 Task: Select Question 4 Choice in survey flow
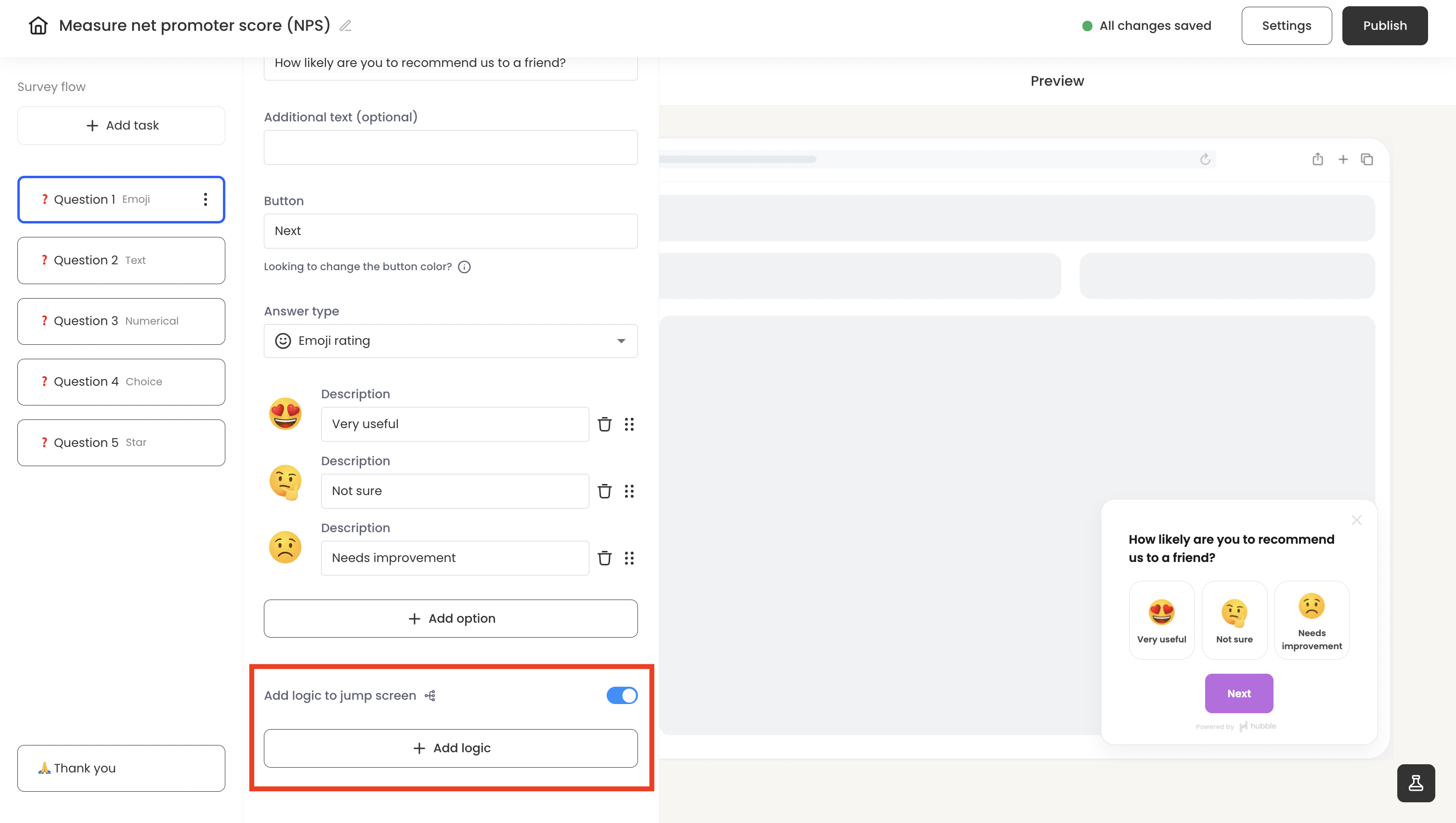pyautogui.click(x=121, y=381)
